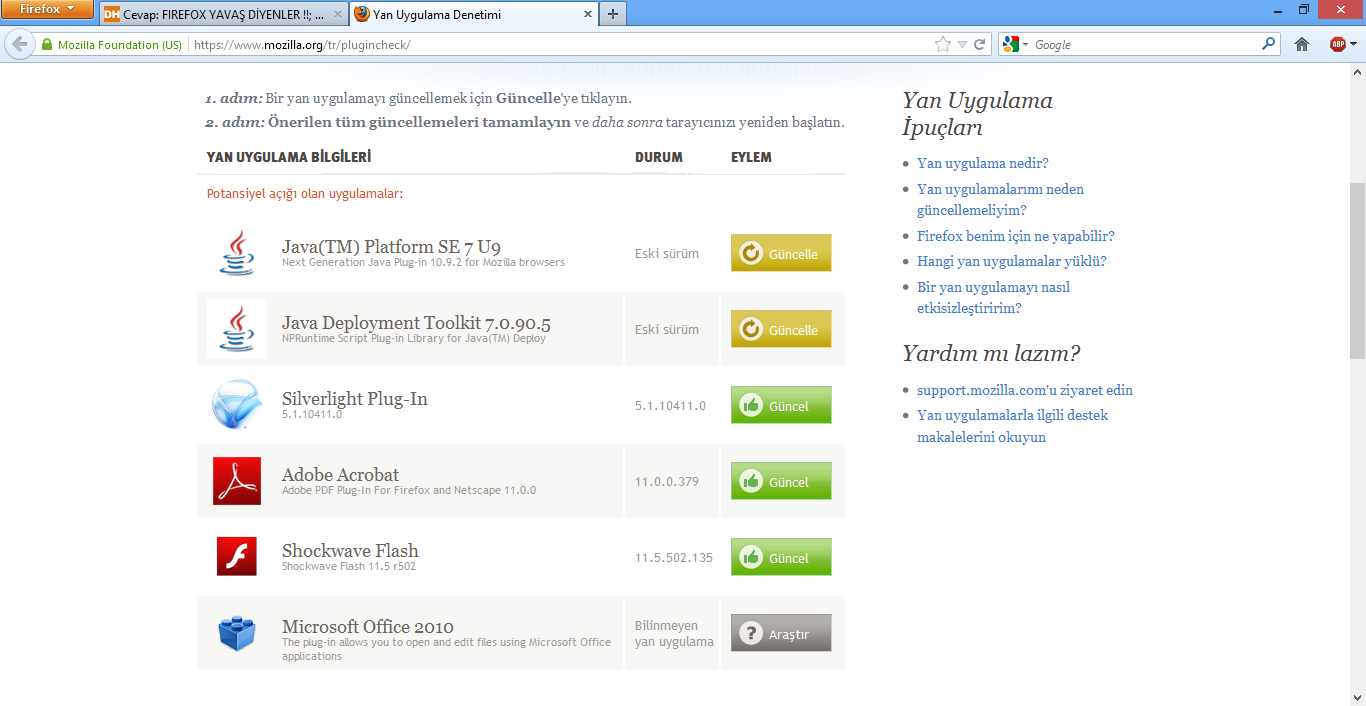The width and height of the screenshot is (1366, 706).
Task: Click the EYLEM column header
Action: (751, 158)
